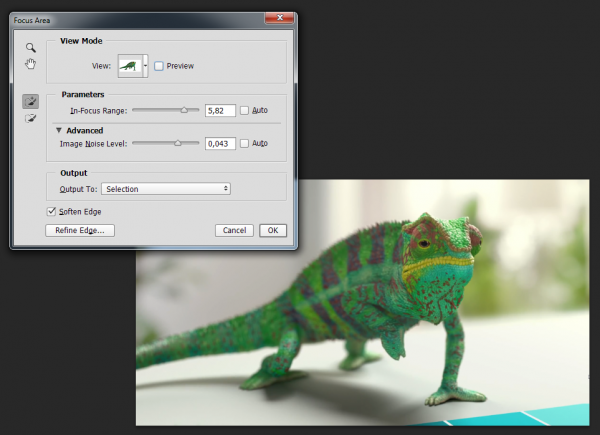Toggle Auto for In-Focus Range
Screen dimensions: 600x435
coord(245,110)
